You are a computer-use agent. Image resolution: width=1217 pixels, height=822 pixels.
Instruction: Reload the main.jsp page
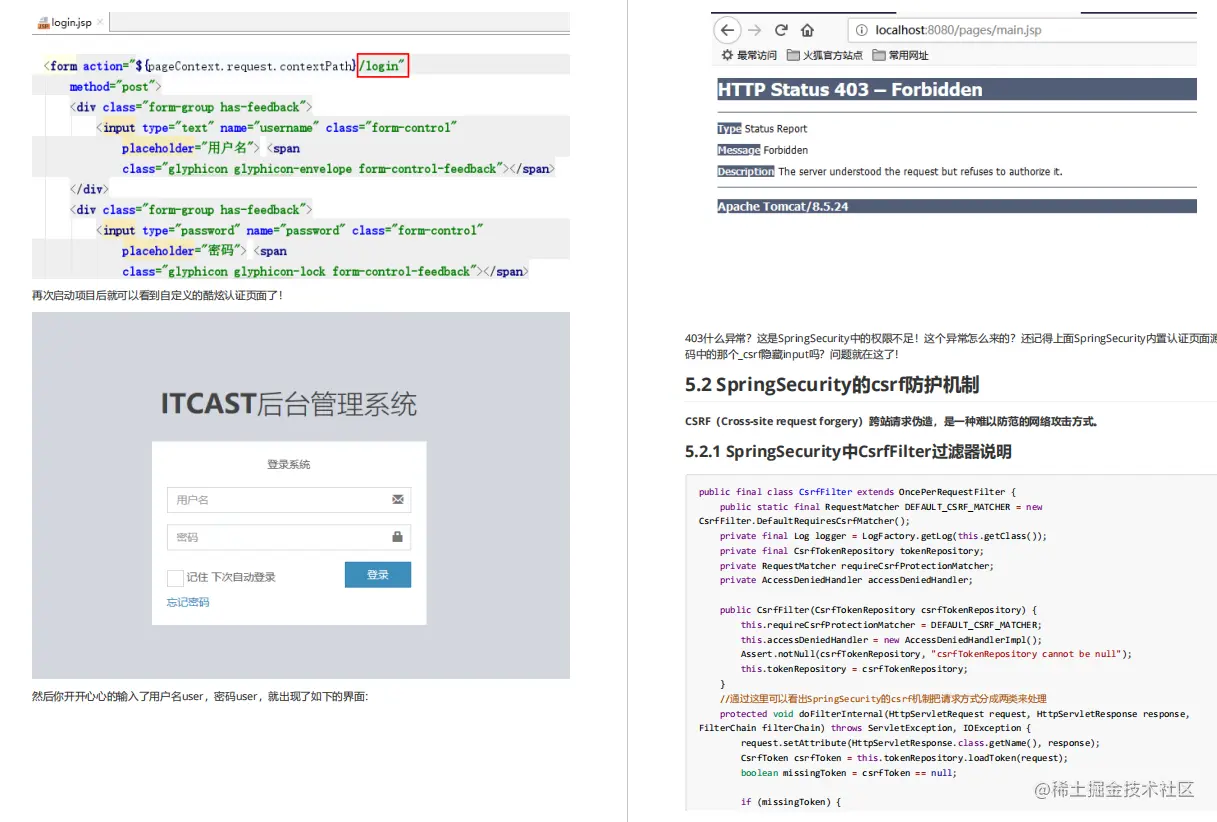tap(781, 30)
